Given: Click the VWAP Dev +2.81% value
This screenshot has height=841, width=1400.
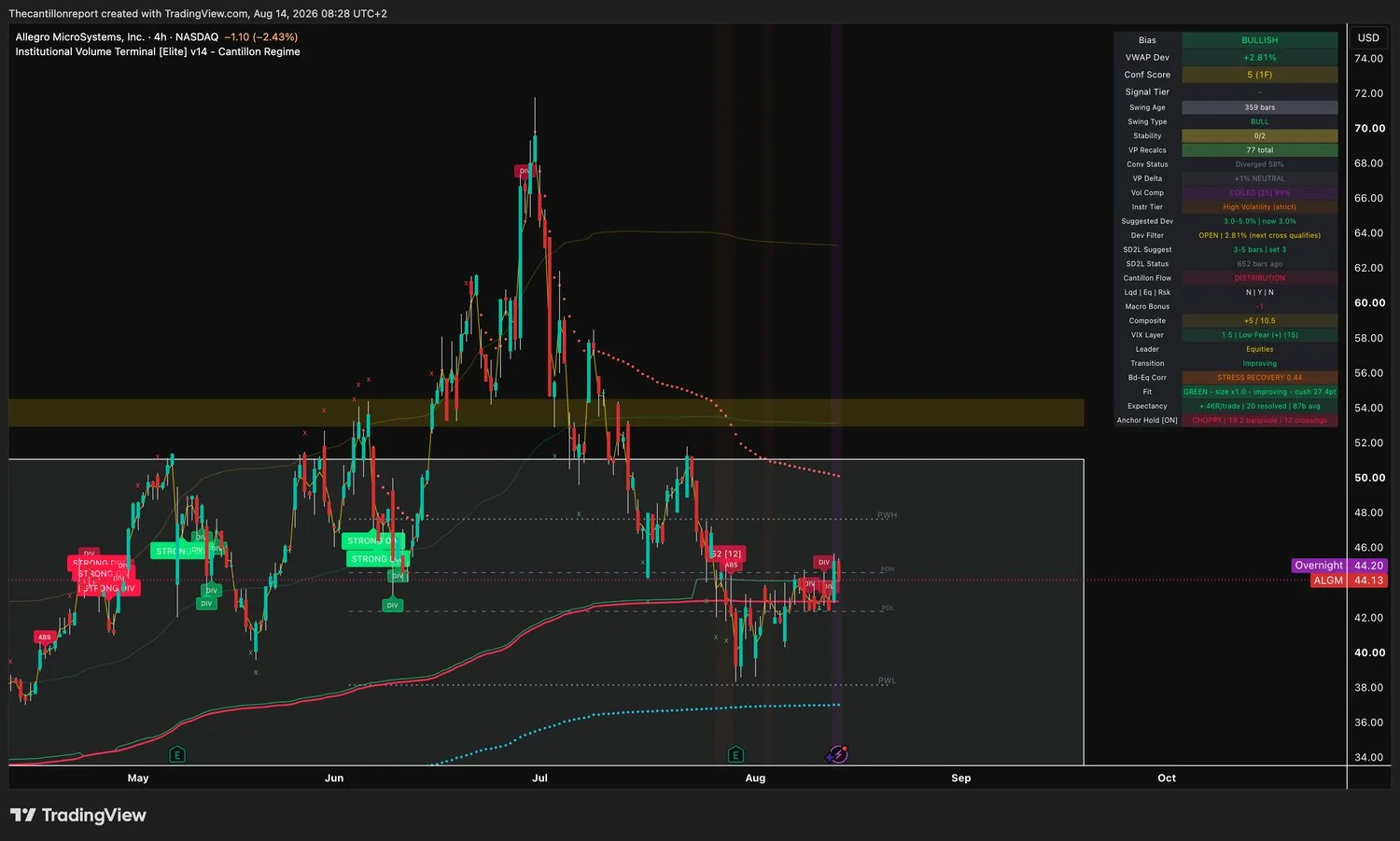Looking at the screenshot, I should 1259,58.
